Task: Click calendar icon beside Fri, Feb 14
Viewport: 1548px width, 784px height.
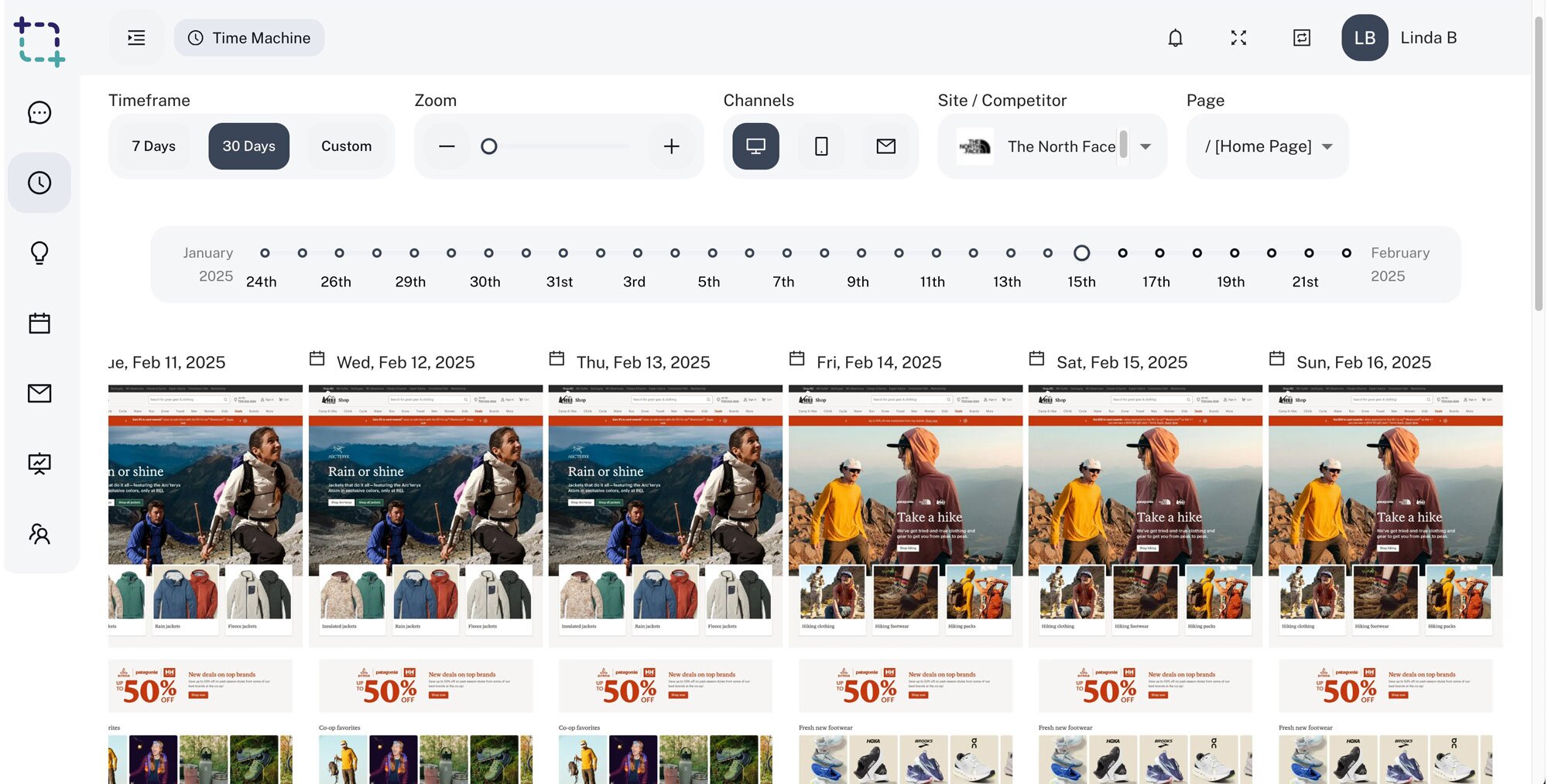Action: [797, 358]
